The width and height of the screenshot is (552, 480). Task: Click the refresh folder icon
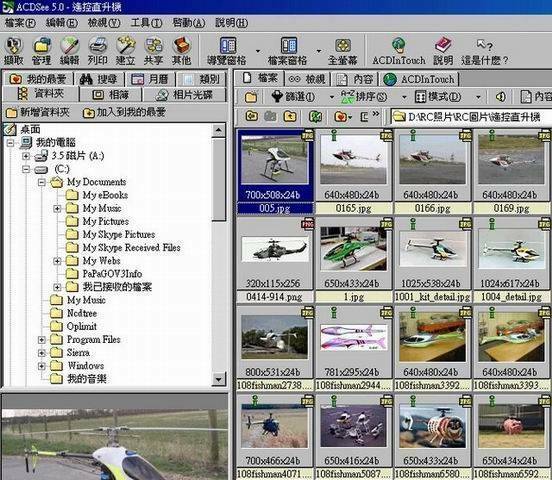click(x=315, y=116)
